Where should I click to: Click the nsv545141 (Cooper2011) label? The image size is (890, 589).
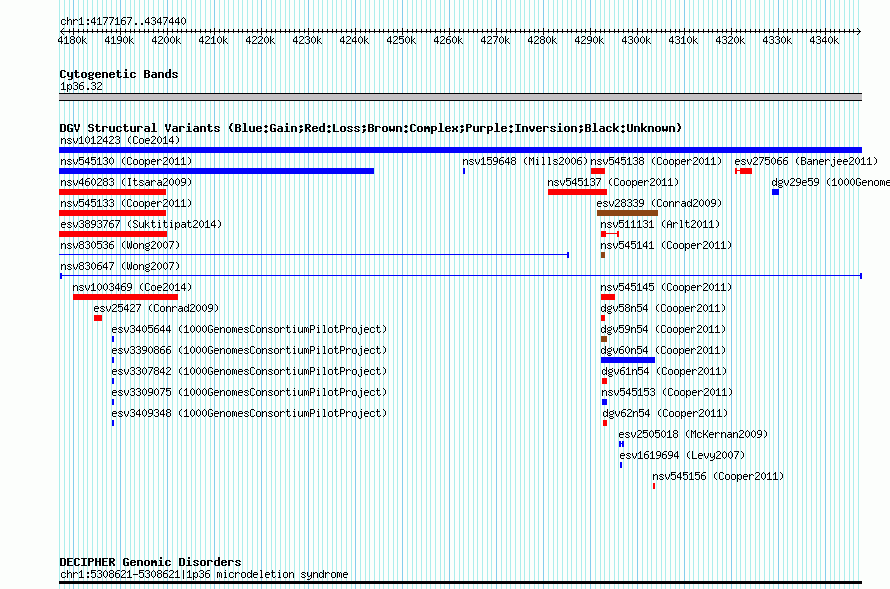666,245
